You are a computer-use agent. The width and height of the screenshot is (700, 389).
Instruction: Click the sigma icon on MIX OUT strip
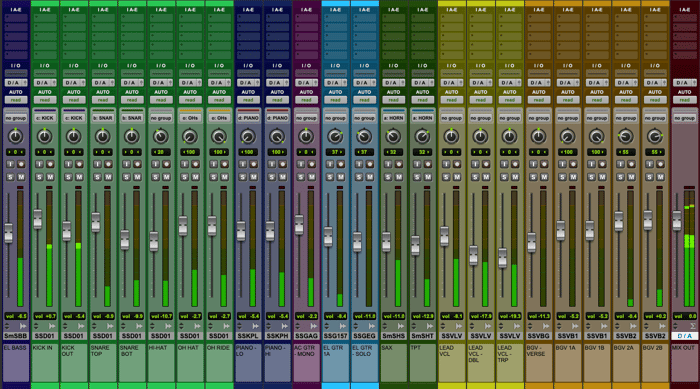(692, 326)
